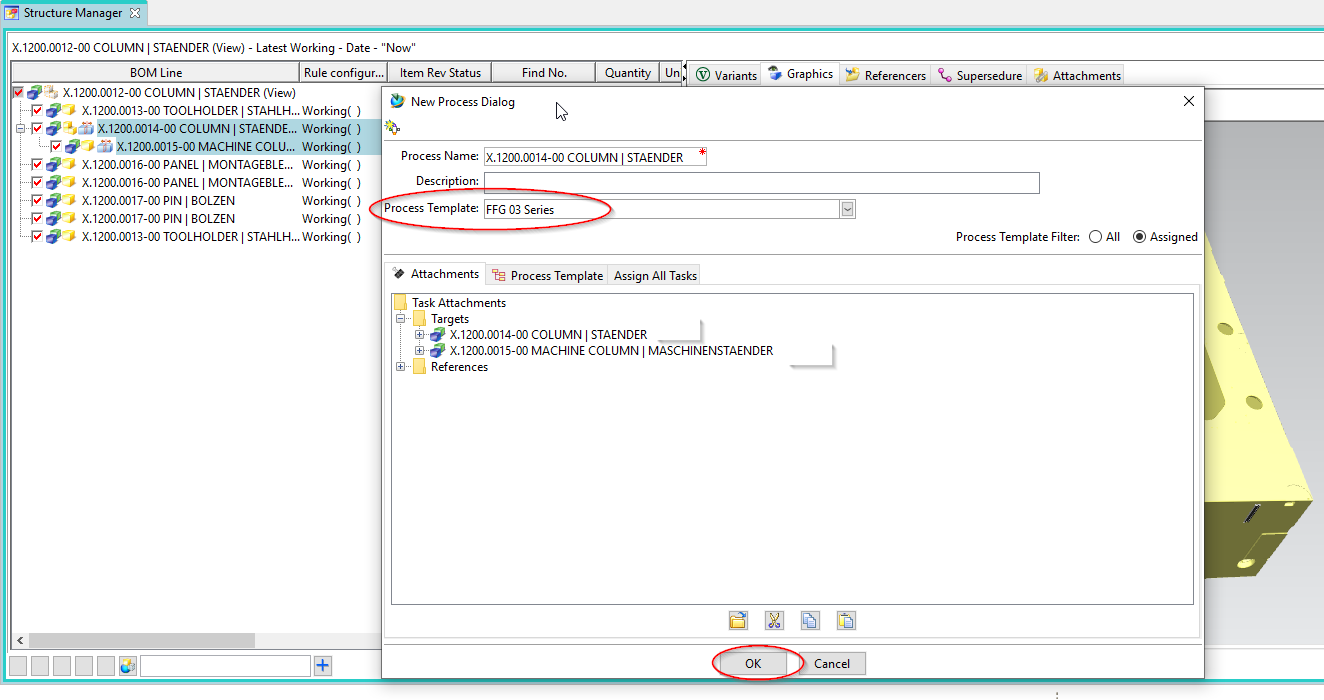Click the small wizard icon under dialog title
1324x700 pixels.
[x=393, y=128]
